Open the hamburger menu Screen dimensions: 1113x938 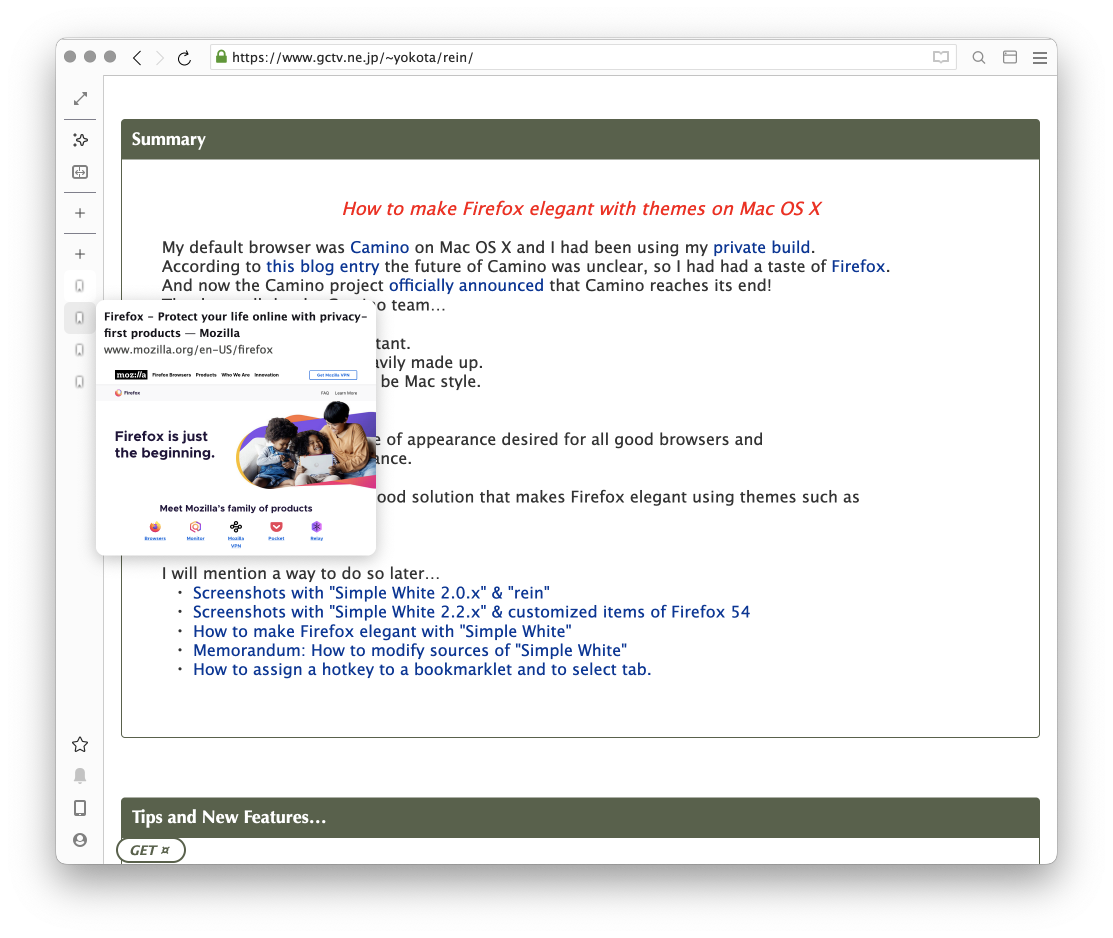point(1040,58)
